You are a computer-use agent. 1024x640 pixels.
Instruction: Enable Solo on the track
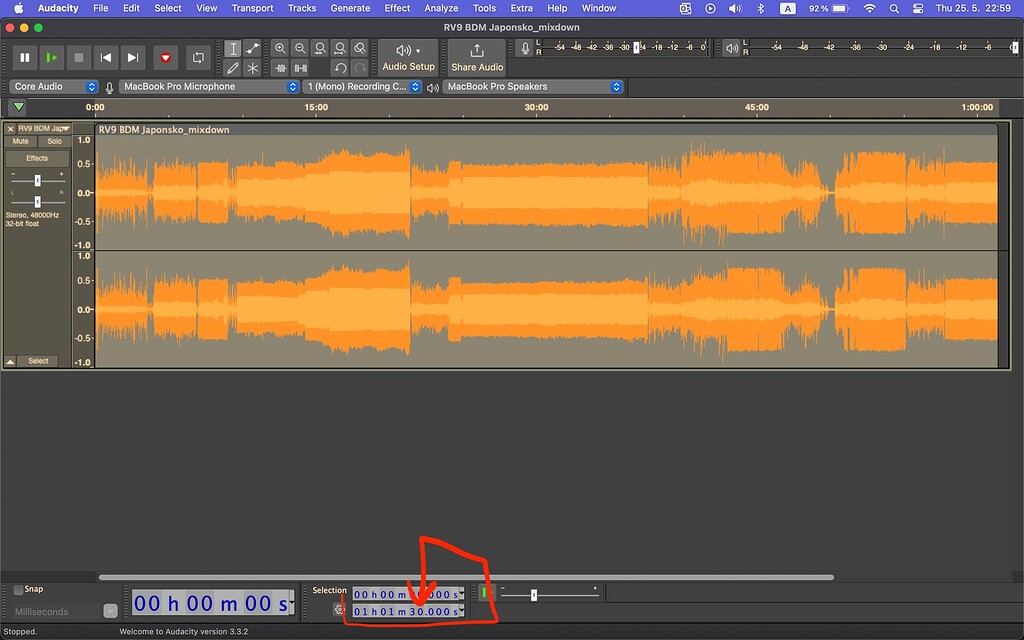pyautogui.click(x=54, y=140)
